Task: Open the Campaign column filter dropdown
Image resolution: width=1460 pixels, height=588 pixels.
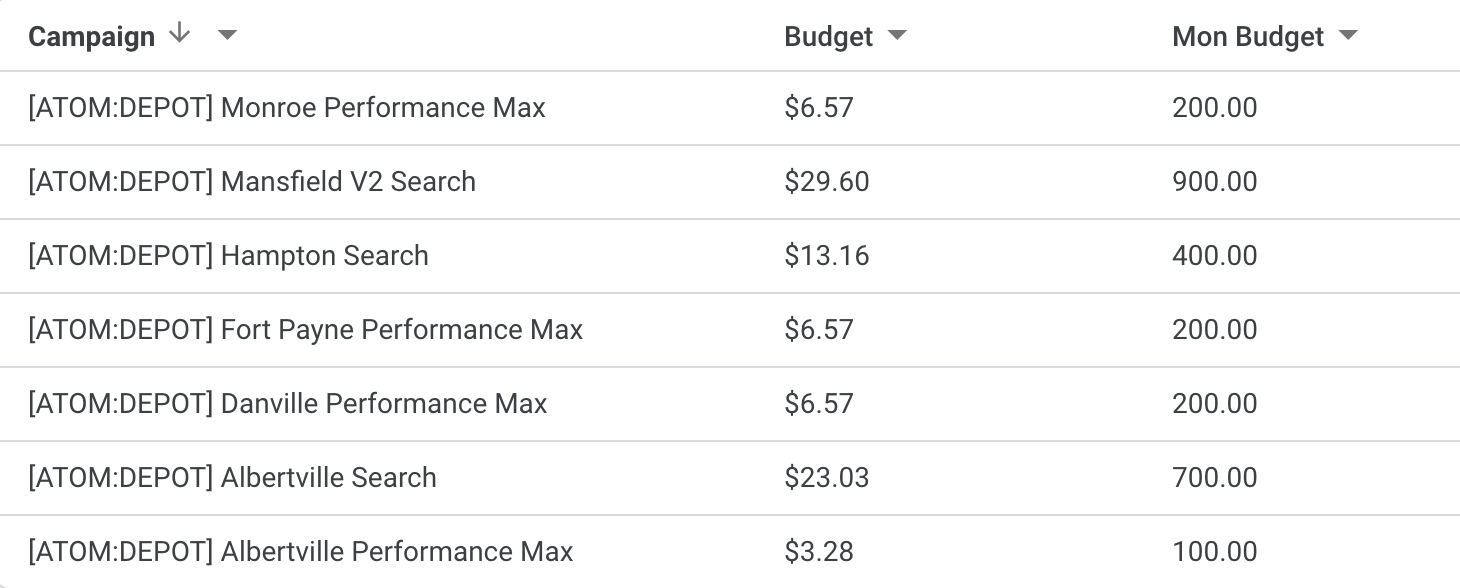Action: 228,36
